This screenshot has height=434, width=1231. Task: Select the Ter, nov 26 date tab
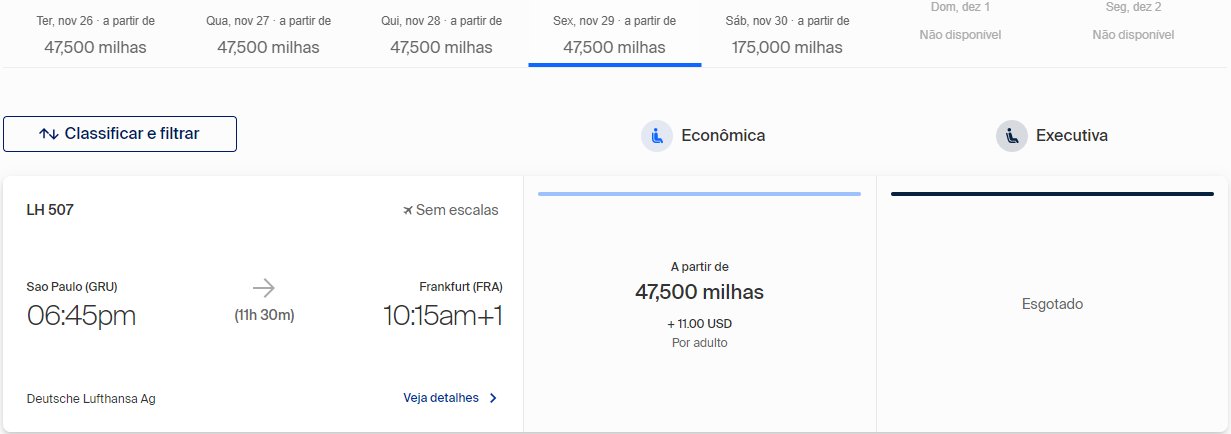click(x=96, y=34)
